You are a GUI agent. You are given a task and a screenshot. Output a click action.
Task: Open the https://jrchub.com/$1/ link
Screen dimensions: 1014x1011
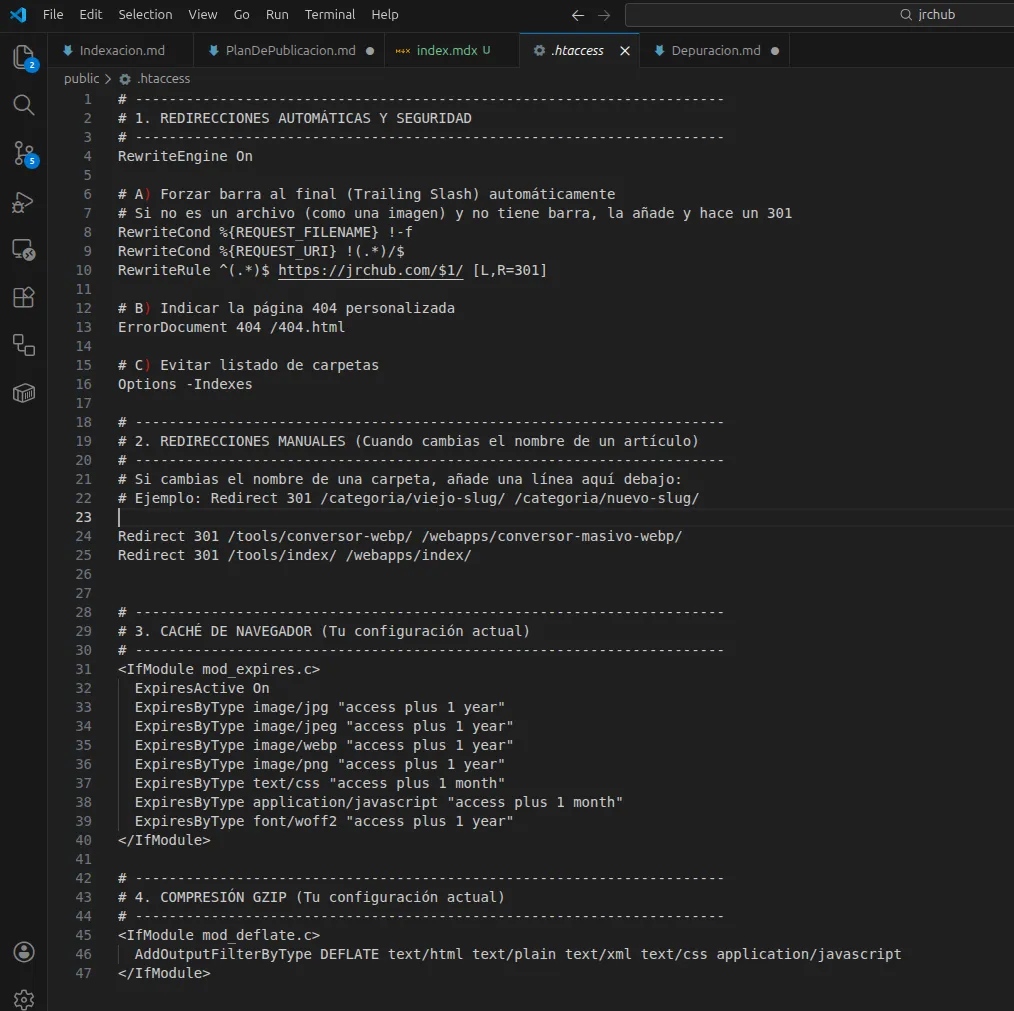coord(371,270)
